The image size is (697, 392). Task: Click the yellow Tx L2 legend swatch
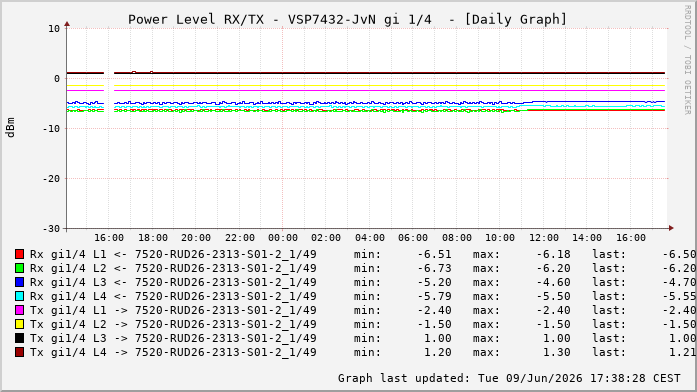(19, 324)
